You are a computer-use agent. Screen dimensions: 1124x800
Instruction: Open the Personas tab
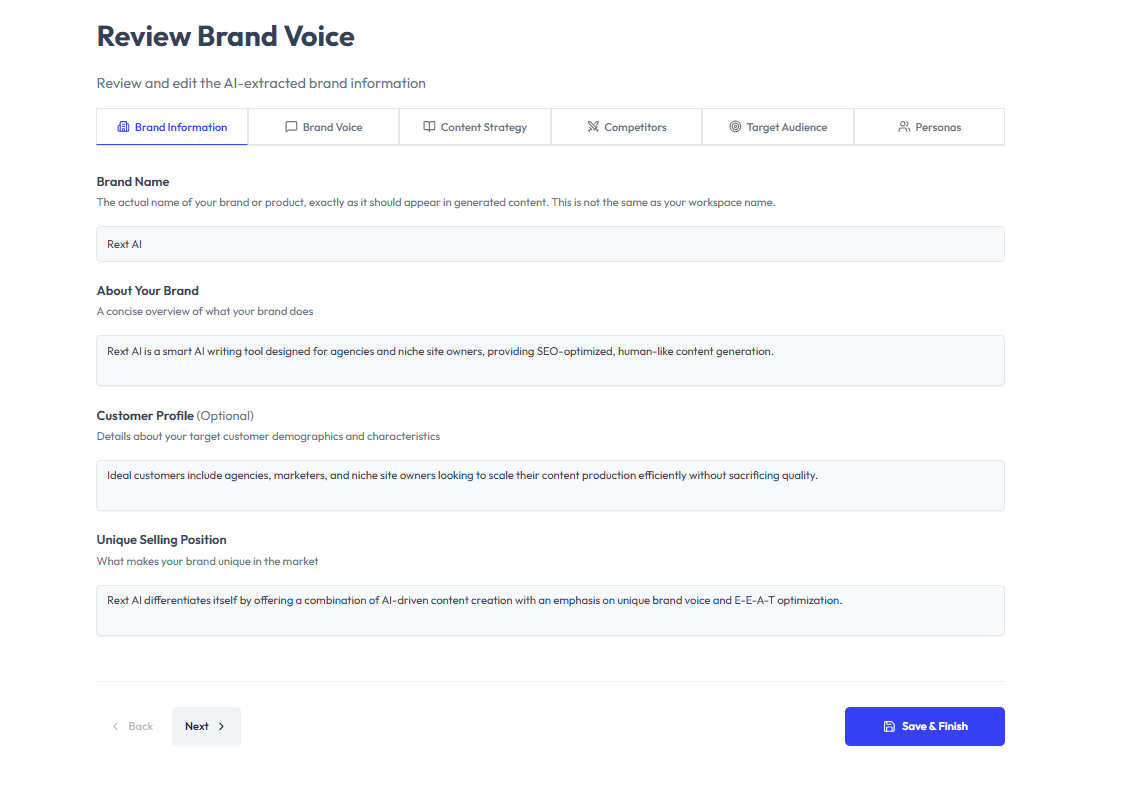point(930,127)
